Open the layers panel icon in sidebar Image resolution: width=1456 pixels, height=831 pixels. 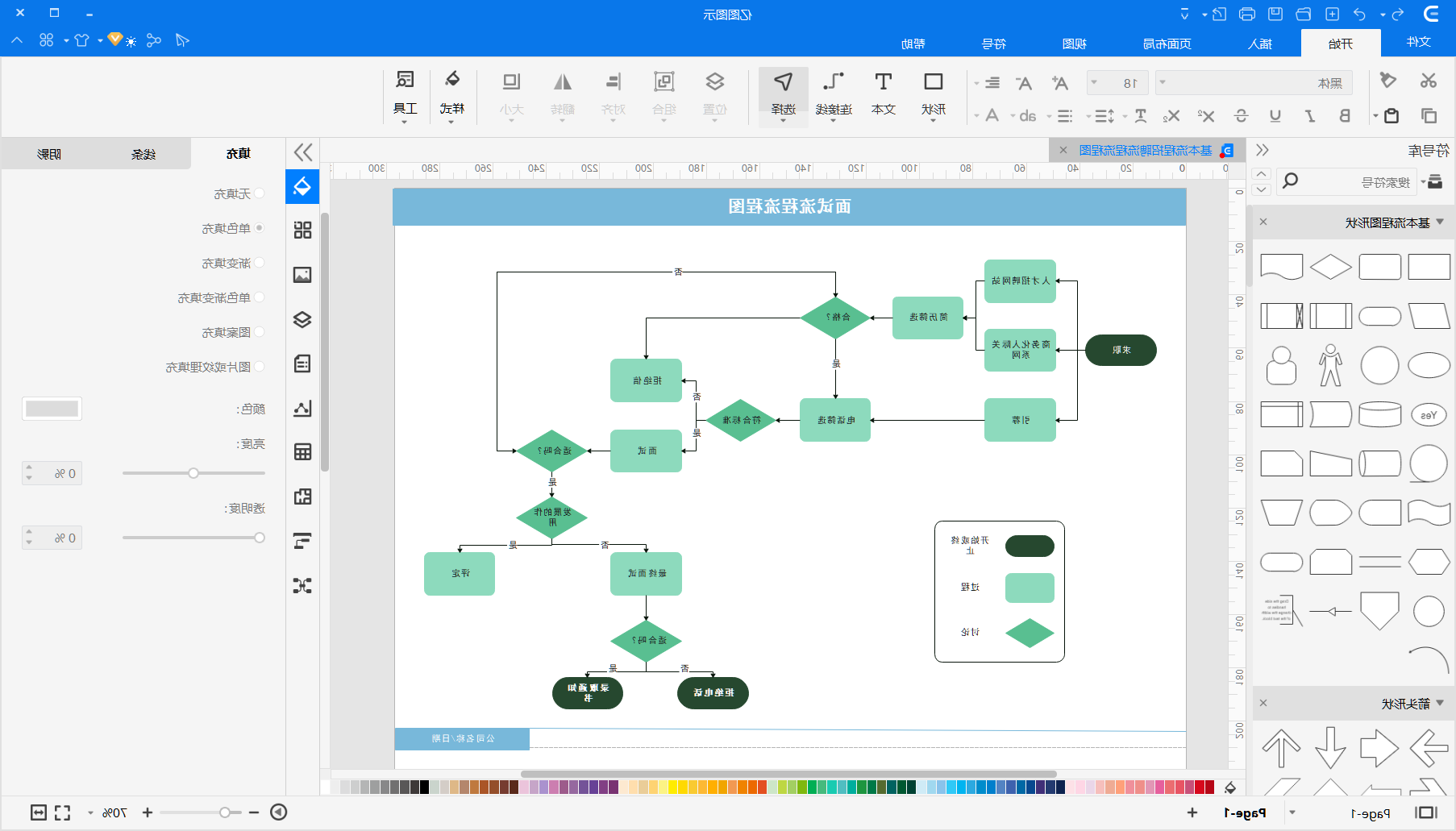302,319
